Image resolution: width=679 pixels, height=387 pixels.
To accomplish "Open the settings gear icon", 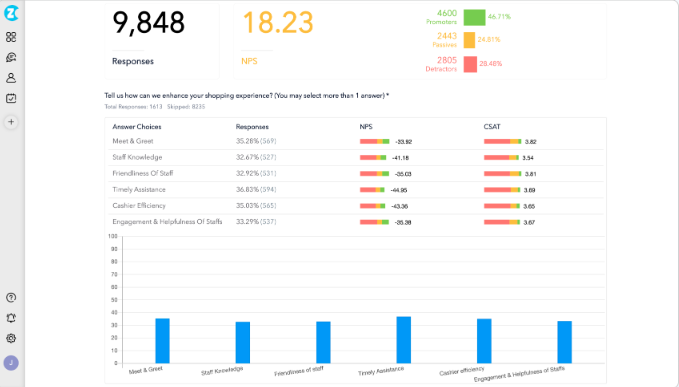I will 11,339.
